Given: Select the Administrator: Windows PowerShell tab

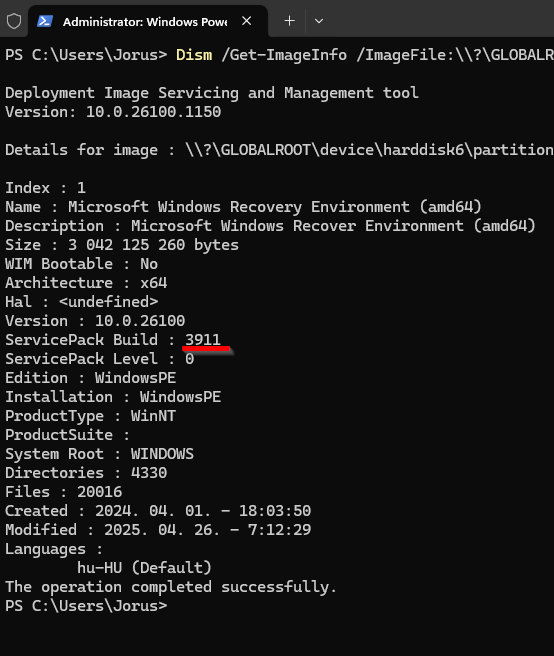Looking at the screenshot, I should (x=148, y=21).
